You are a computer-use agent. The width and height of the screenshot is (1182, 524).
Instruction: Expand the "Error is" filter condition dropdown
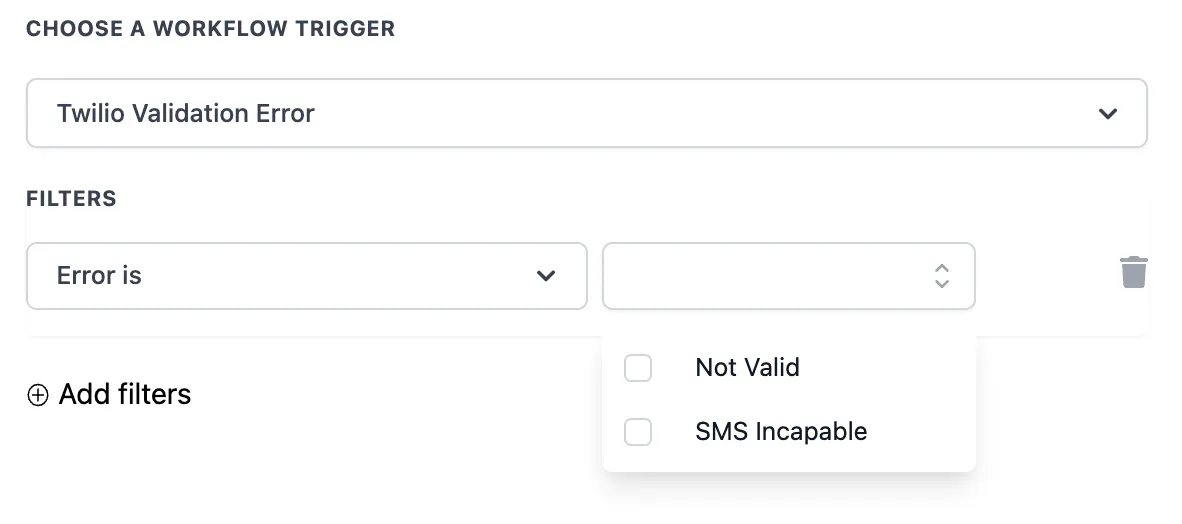click(306, 276)
